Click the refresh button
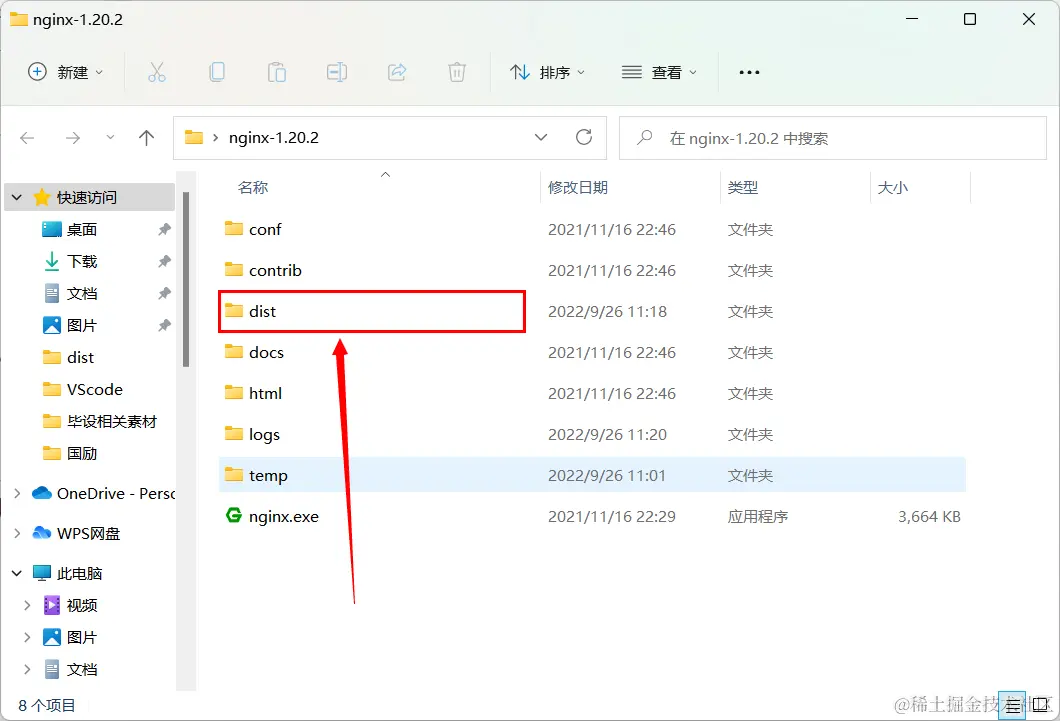The height and width of the screenshot is (721, 1060). click(x=584, y=138)
